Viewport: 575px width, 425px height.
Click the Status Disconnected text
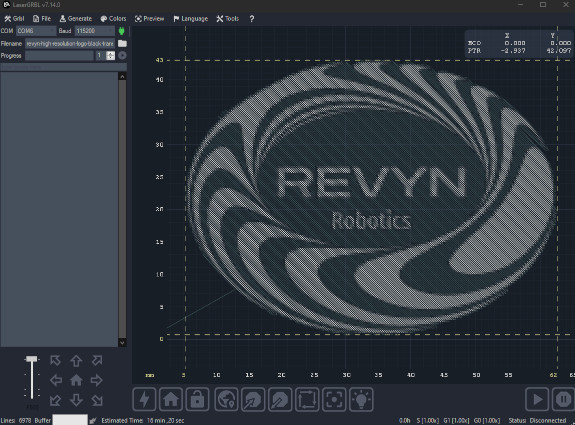537,421
